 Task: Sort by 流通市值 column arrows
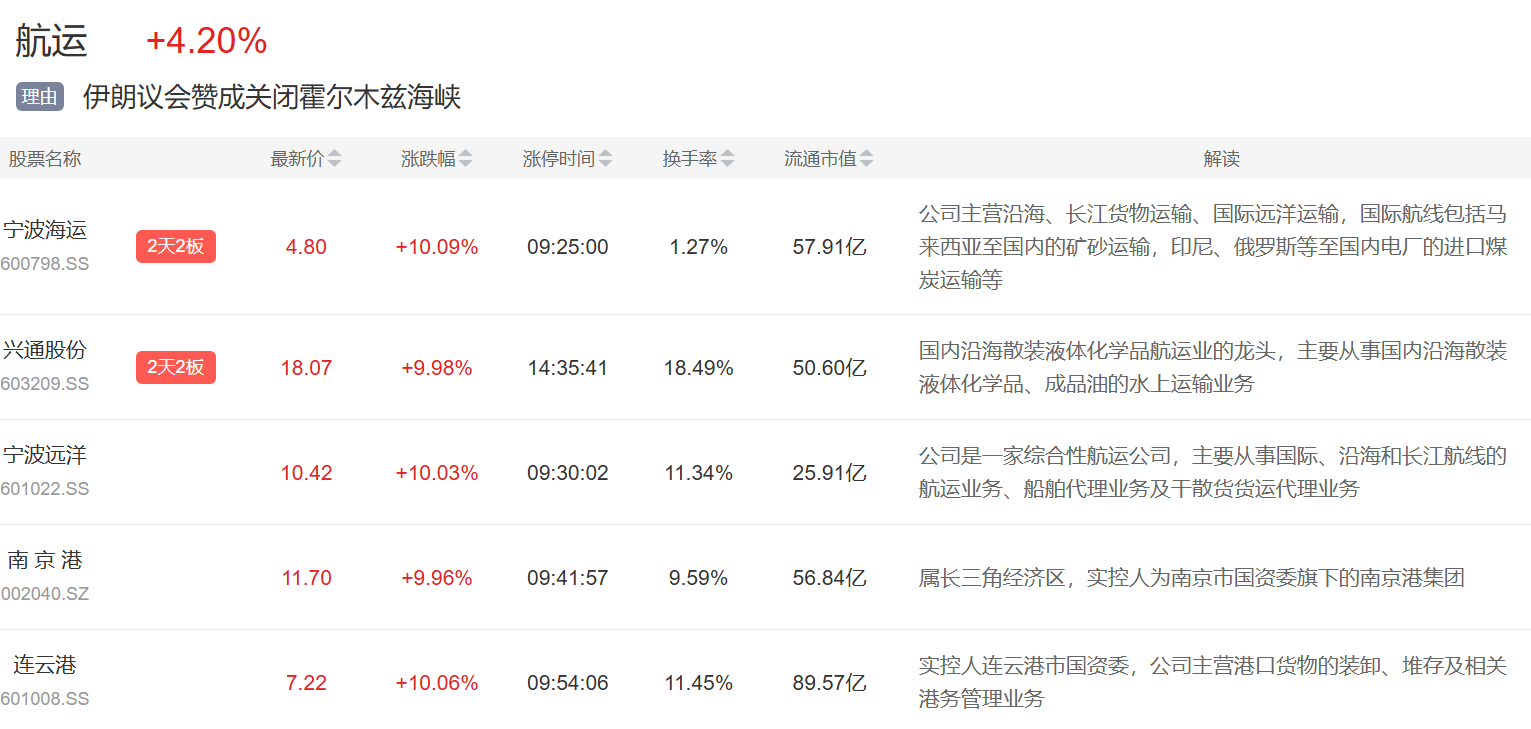pyautogui.click(x=866, y=159)
